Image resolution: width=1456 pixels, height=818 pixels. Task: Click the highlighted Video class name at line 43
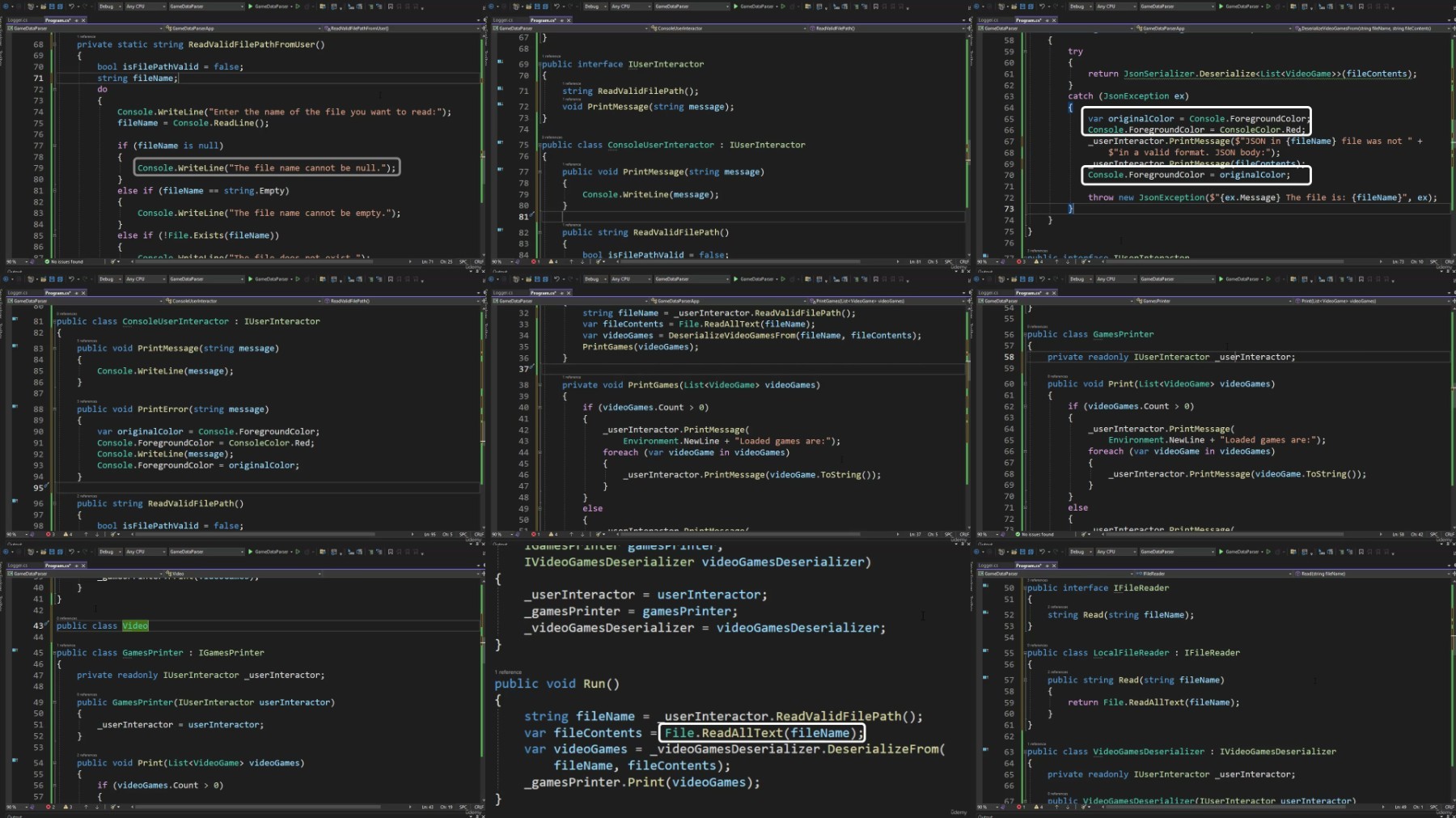pos(135,625)
